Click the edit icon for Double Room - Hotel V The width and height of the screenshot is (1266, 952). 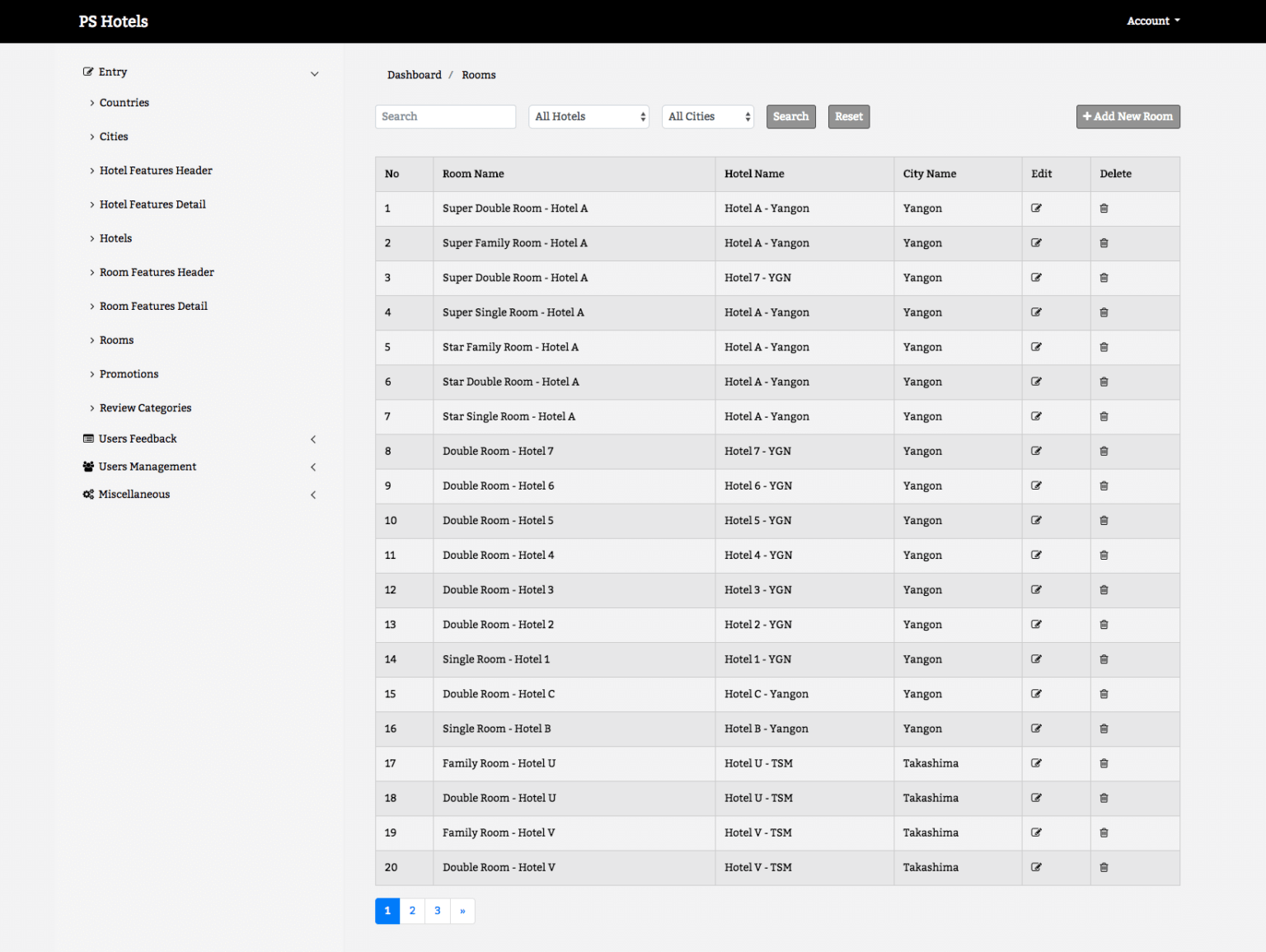click(1036, 867)
